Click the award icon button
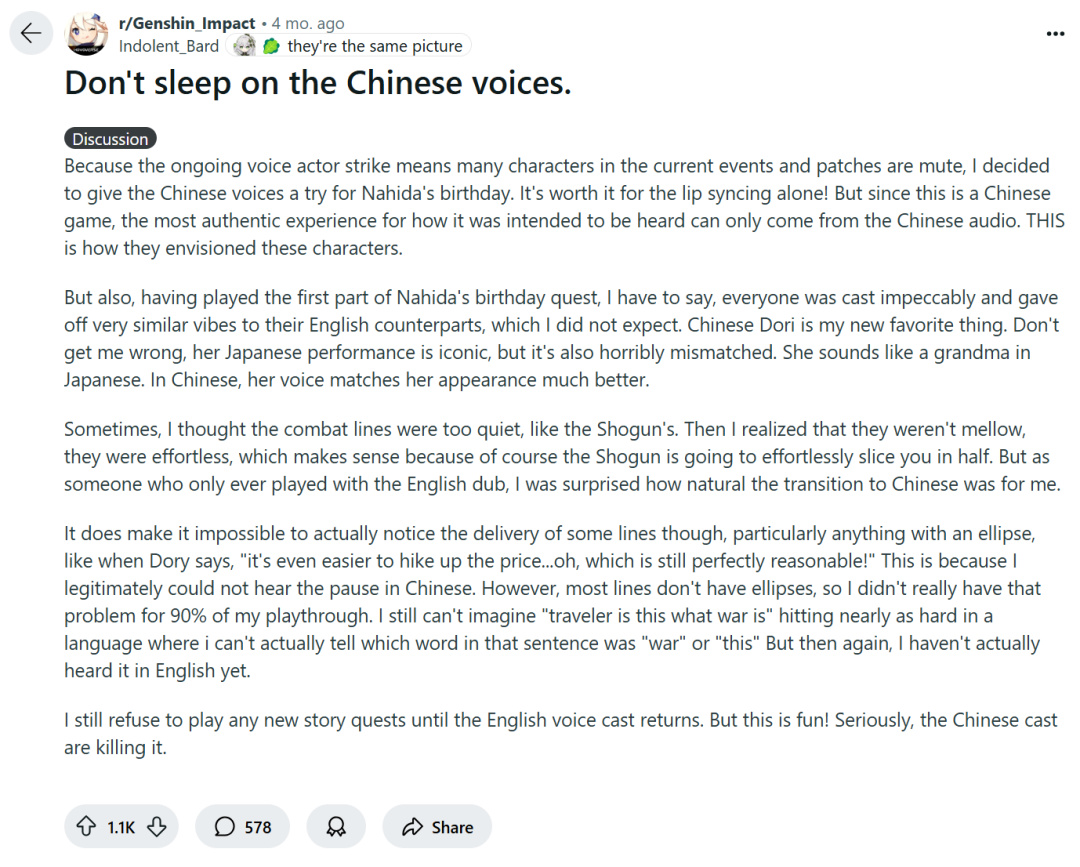Screen dimensions: 1080x867 pyautogui.click(x=336, y=827)
